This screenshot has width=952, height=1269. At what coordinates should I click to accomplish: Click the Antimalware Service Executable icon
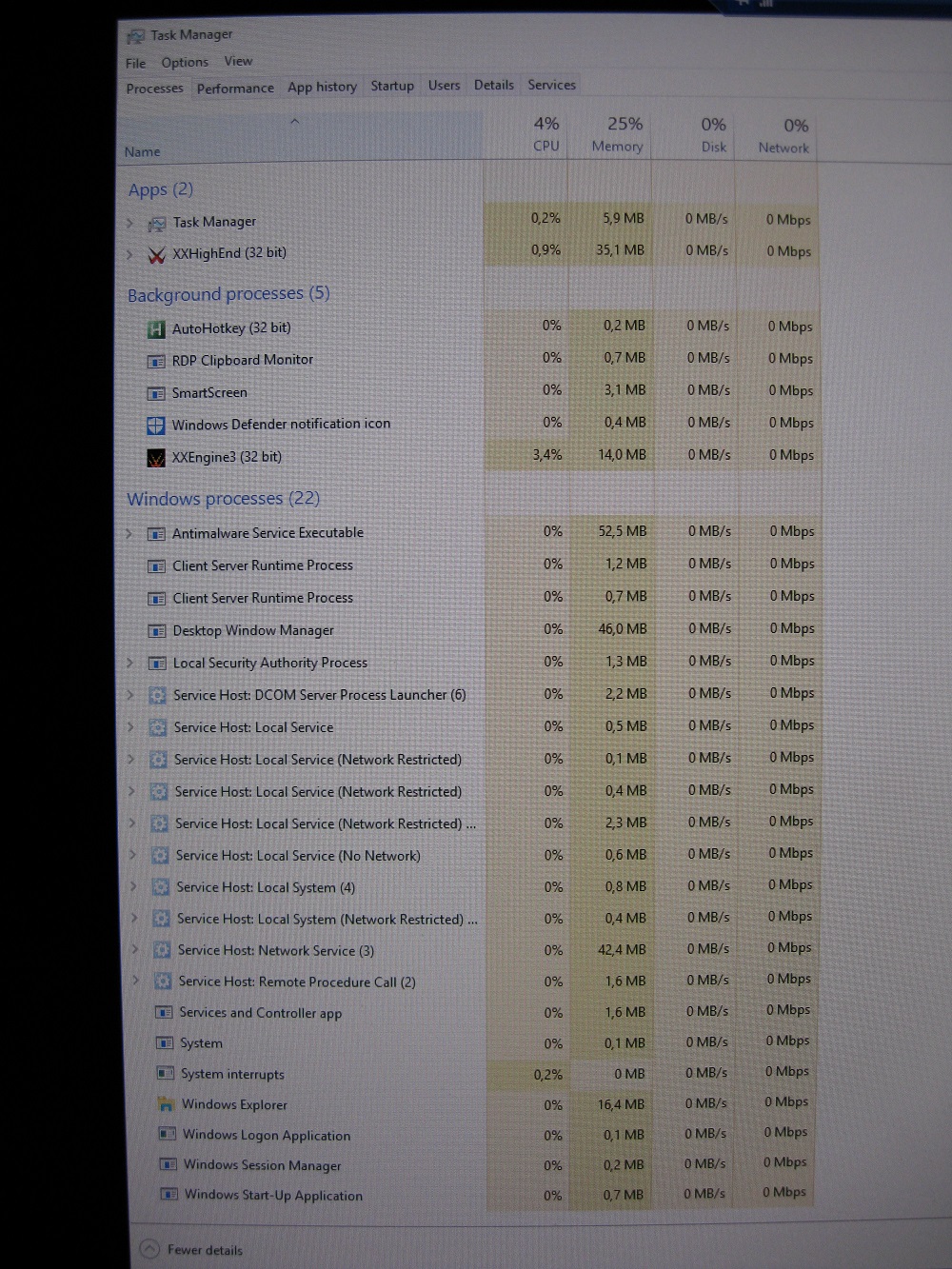click(157, 534)
